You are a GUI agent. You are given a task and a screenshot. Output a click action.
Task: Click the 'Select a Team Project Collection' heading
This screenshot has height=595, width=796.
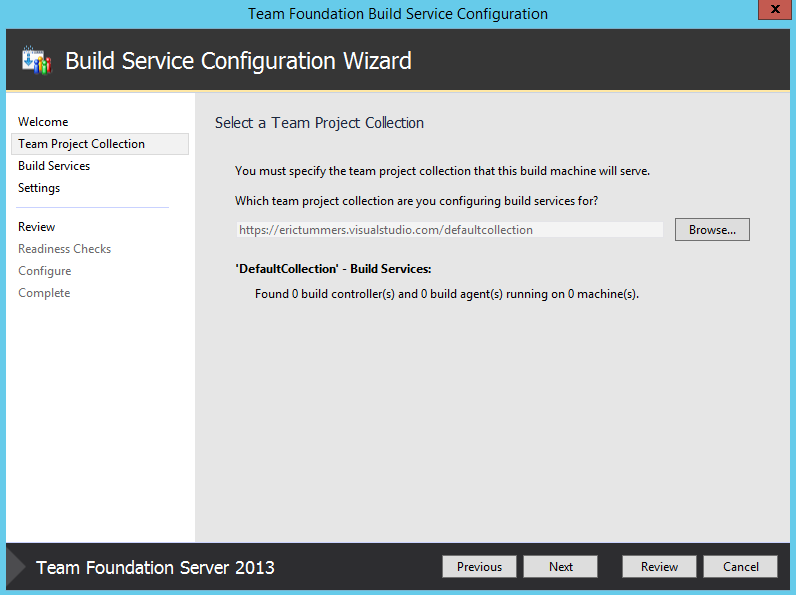coord(319,123)
